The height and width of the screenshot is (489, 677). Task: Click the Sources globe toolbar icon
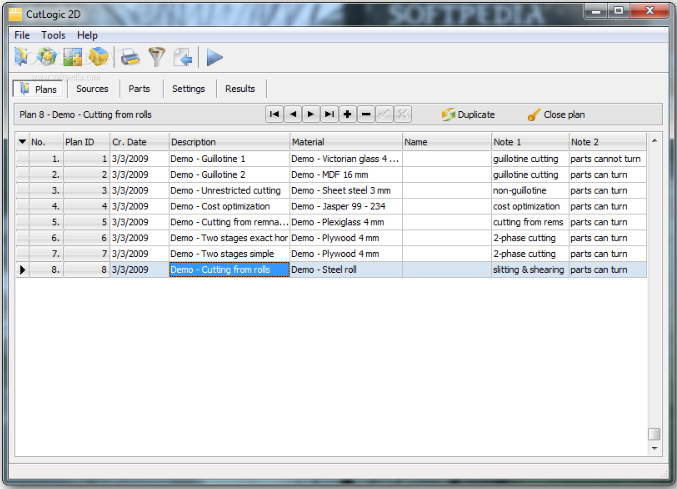(x=47, y=57)
